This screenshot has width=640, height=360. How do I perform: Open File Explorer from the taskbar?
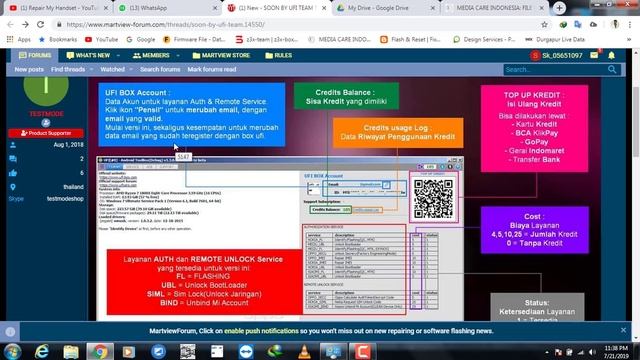pyautogui.click(x=71, y=351)
